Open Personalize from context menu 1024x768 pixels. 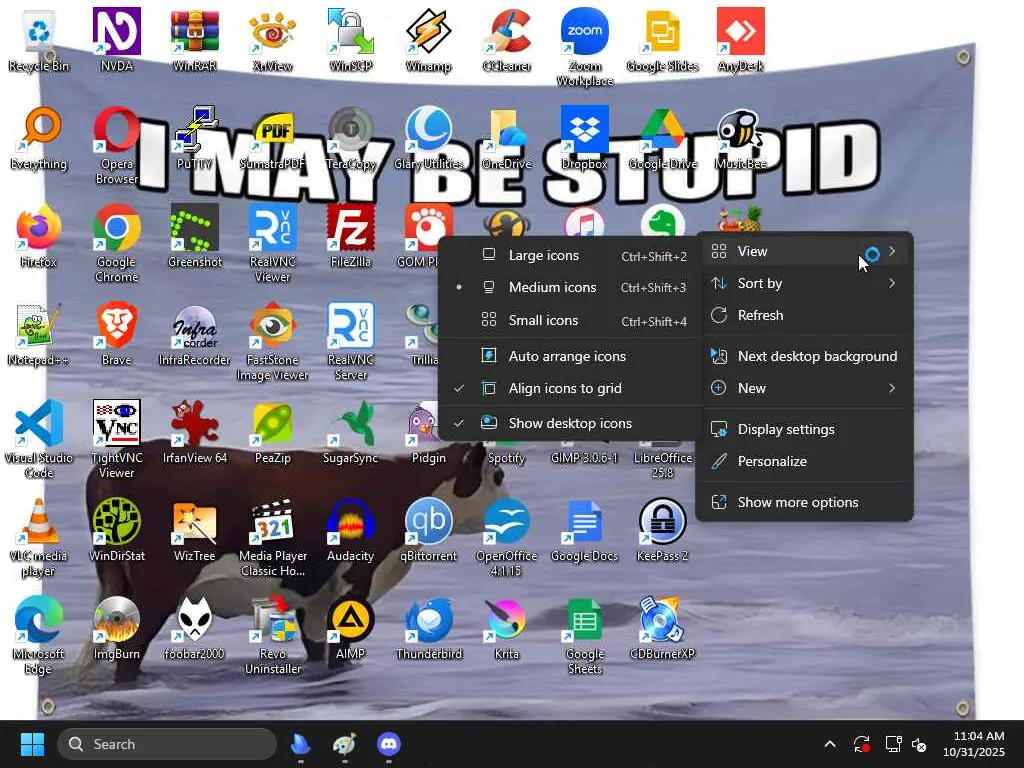[x=804, y=462]
